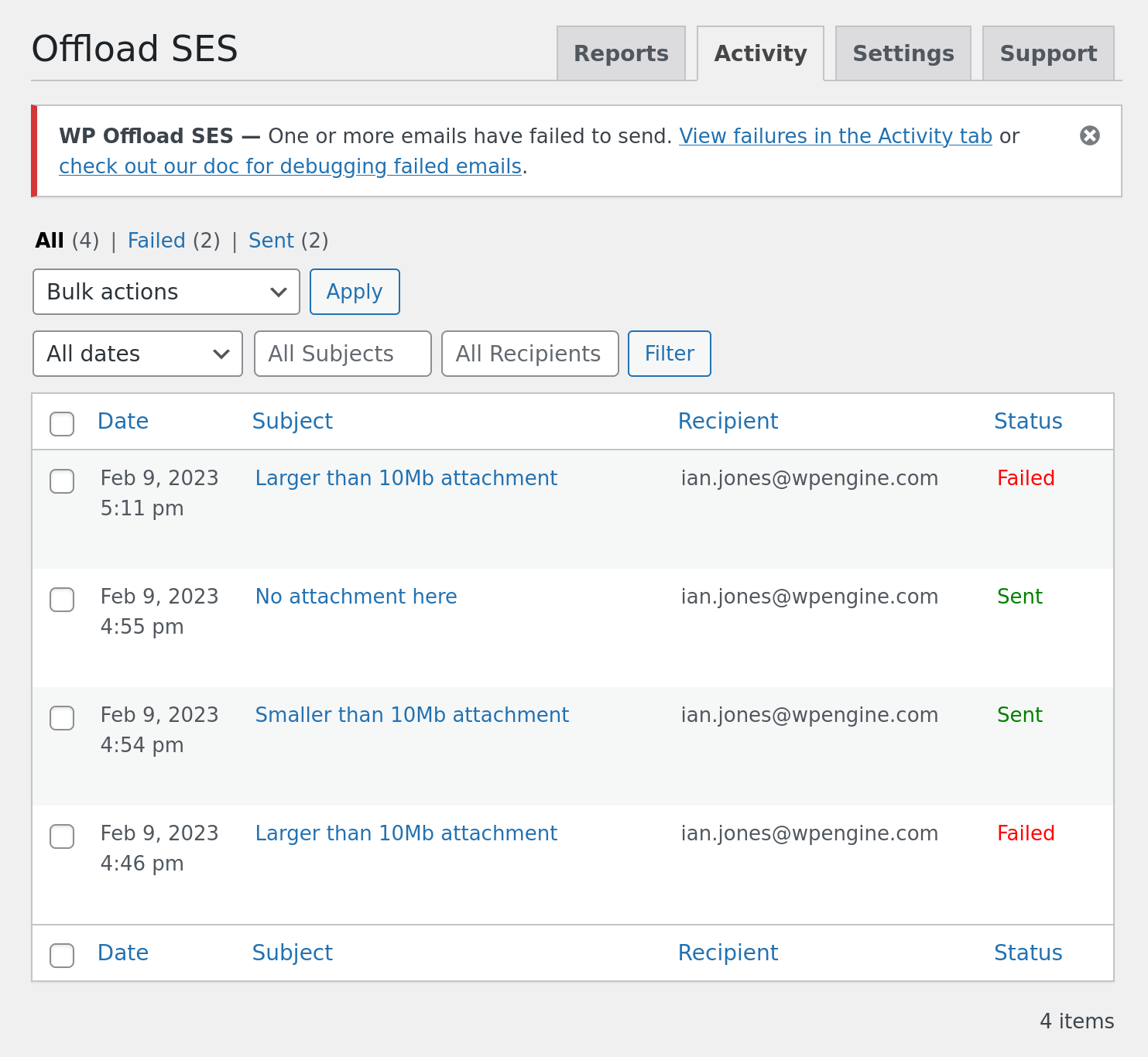Image resolution: width=1148 pixels, height=1057 pixels.
Task: Click the Filter button
Action: coord(669,354)
